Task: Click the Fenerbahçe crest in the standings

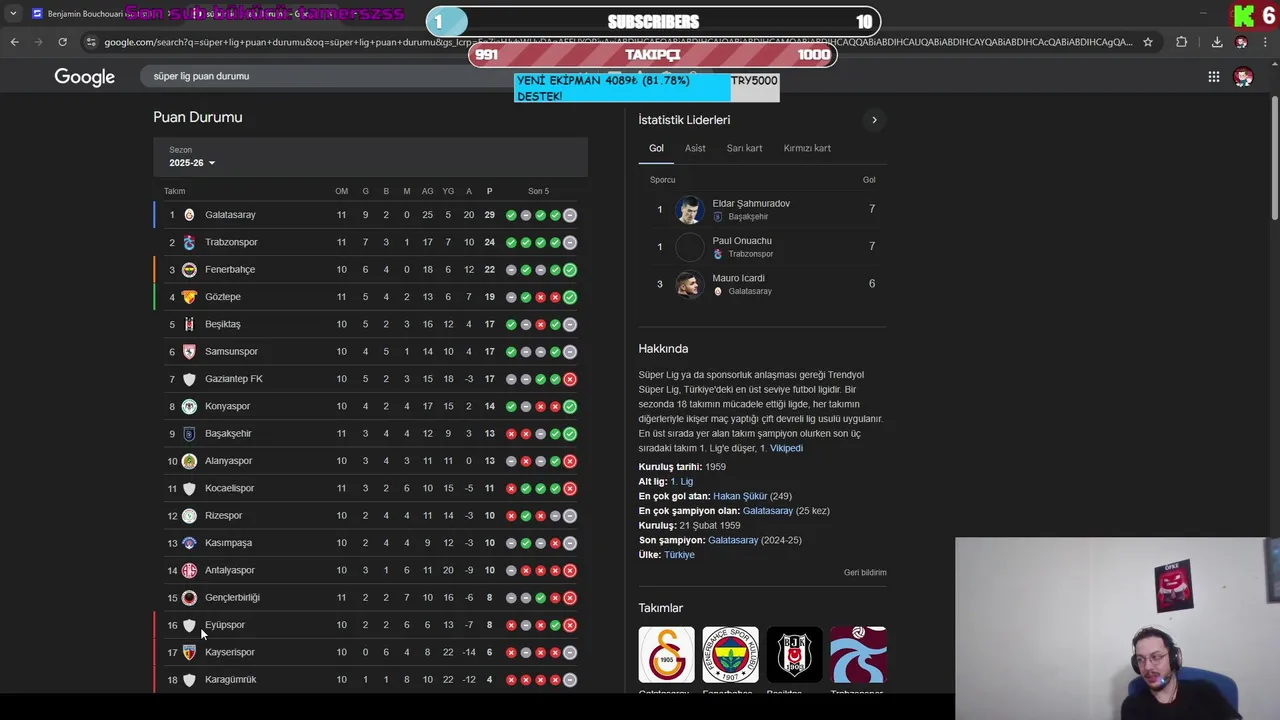Action: (x=189, y=270)
